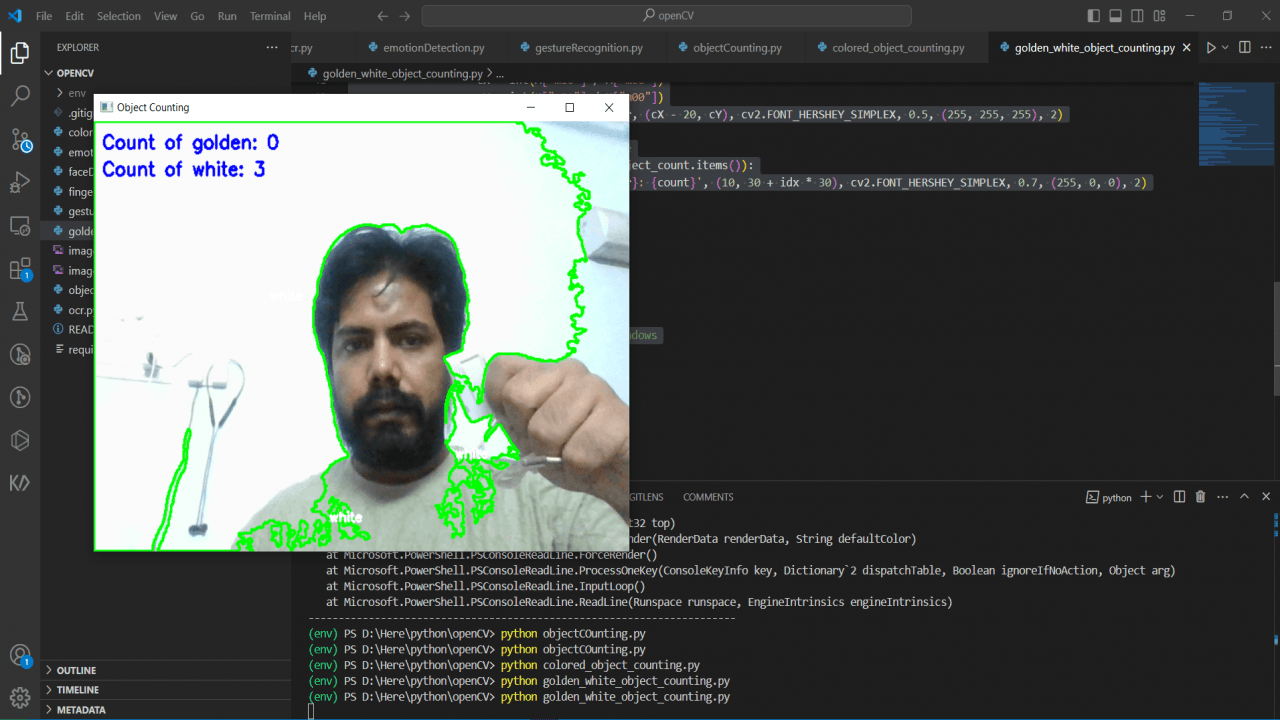Split the editor to the right
1280x720 pixels.
(x=1245, y=47)
